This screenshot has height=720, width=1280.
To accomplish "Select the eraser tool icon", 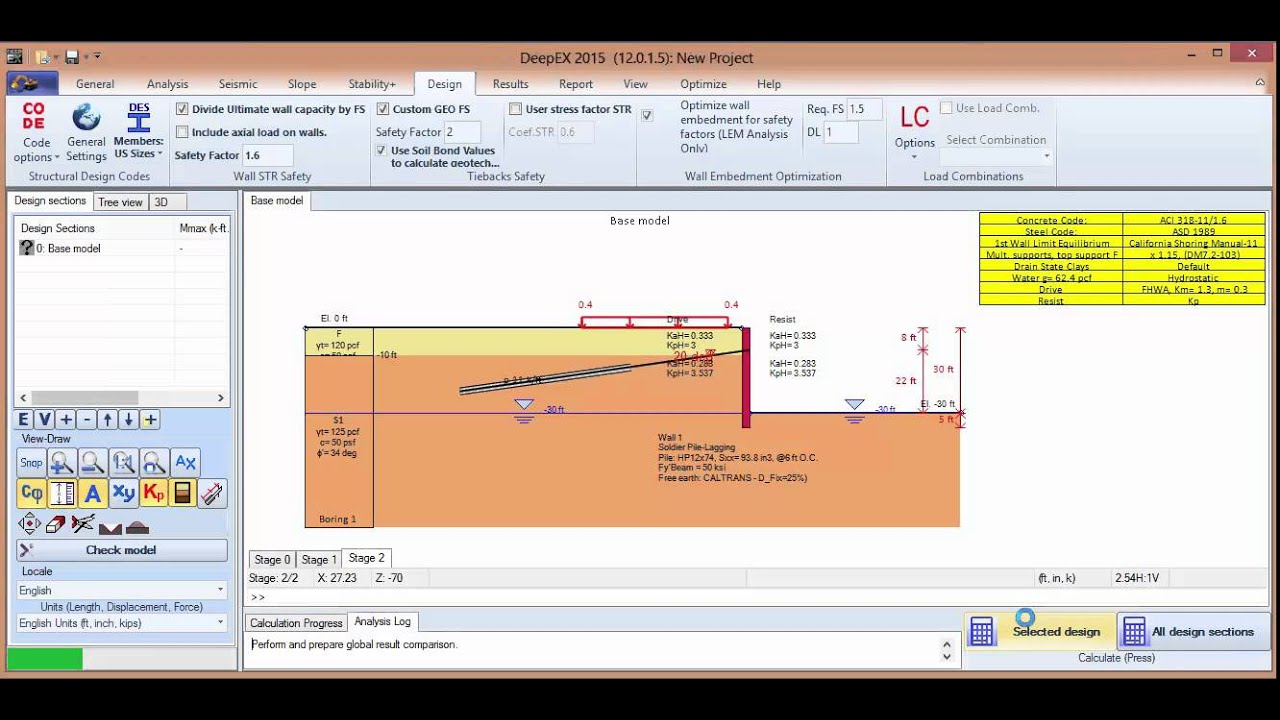I will (x=56, y=524).
